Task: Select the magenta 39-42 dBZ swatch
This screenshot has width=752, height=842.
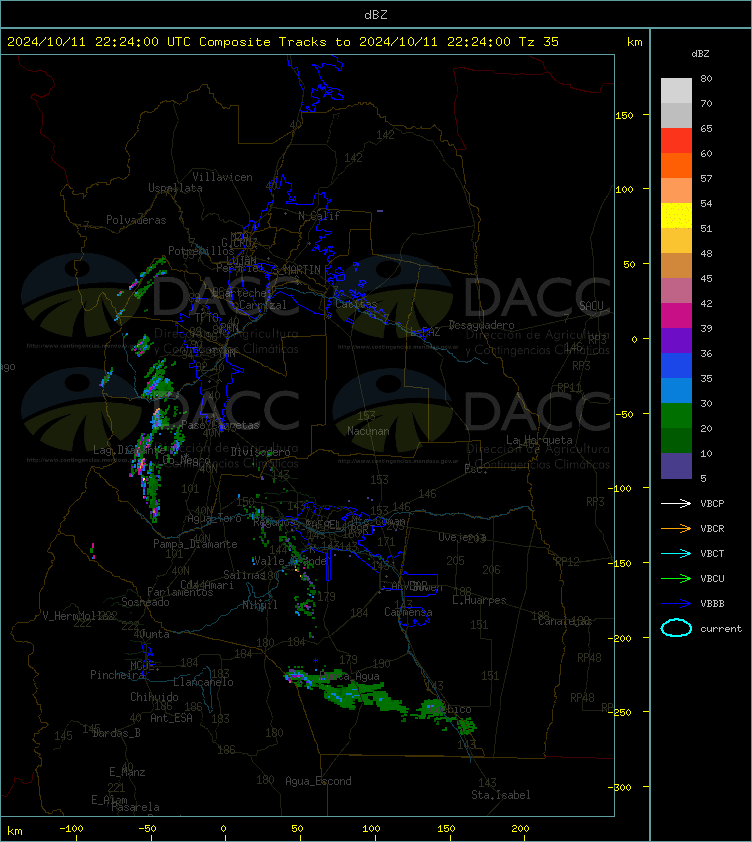Action: click(x=676, y=315)
